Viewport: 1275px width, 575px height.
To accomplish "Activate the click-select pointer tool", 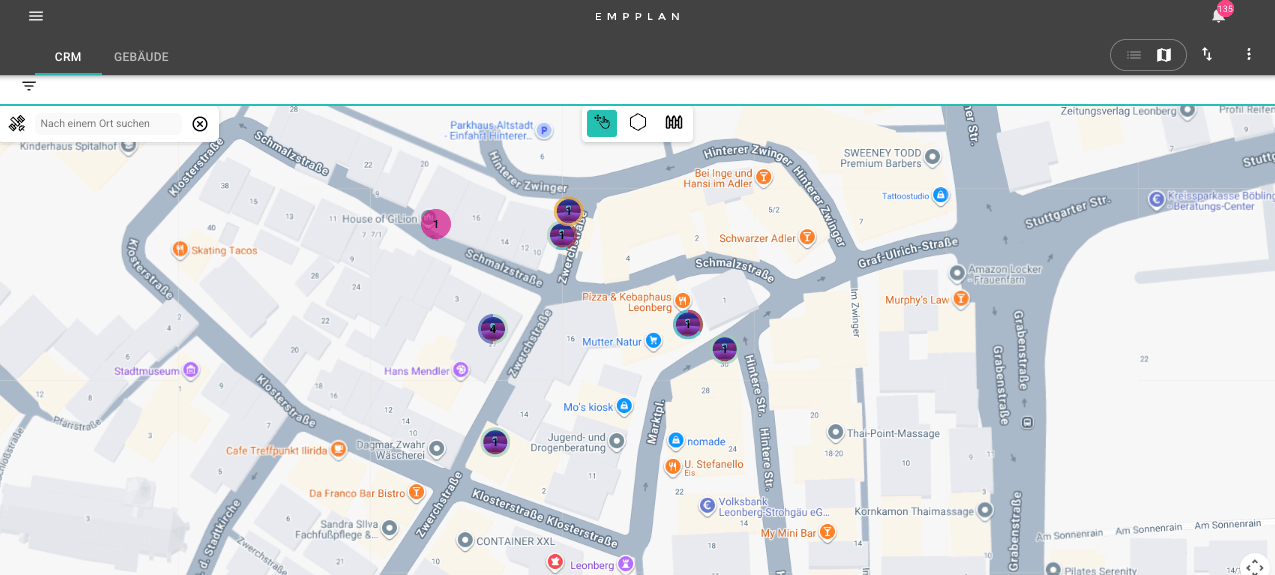I will (x=602, y=122).
